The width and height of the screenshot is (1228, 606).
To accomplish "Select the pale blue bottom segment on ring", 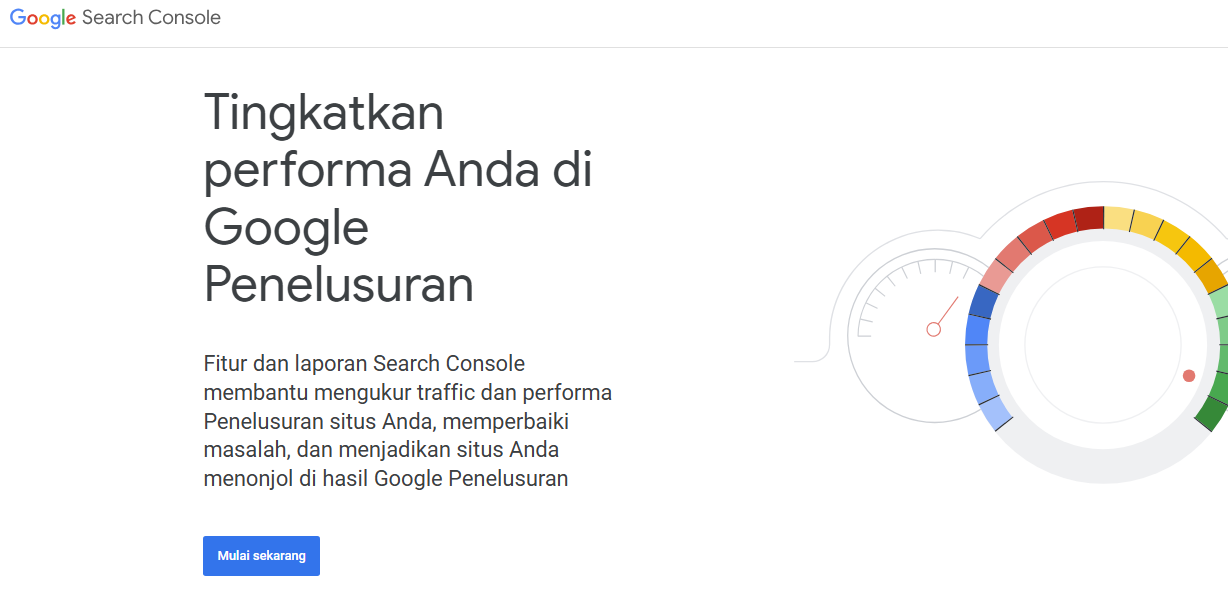I will [x=997, y=411].
